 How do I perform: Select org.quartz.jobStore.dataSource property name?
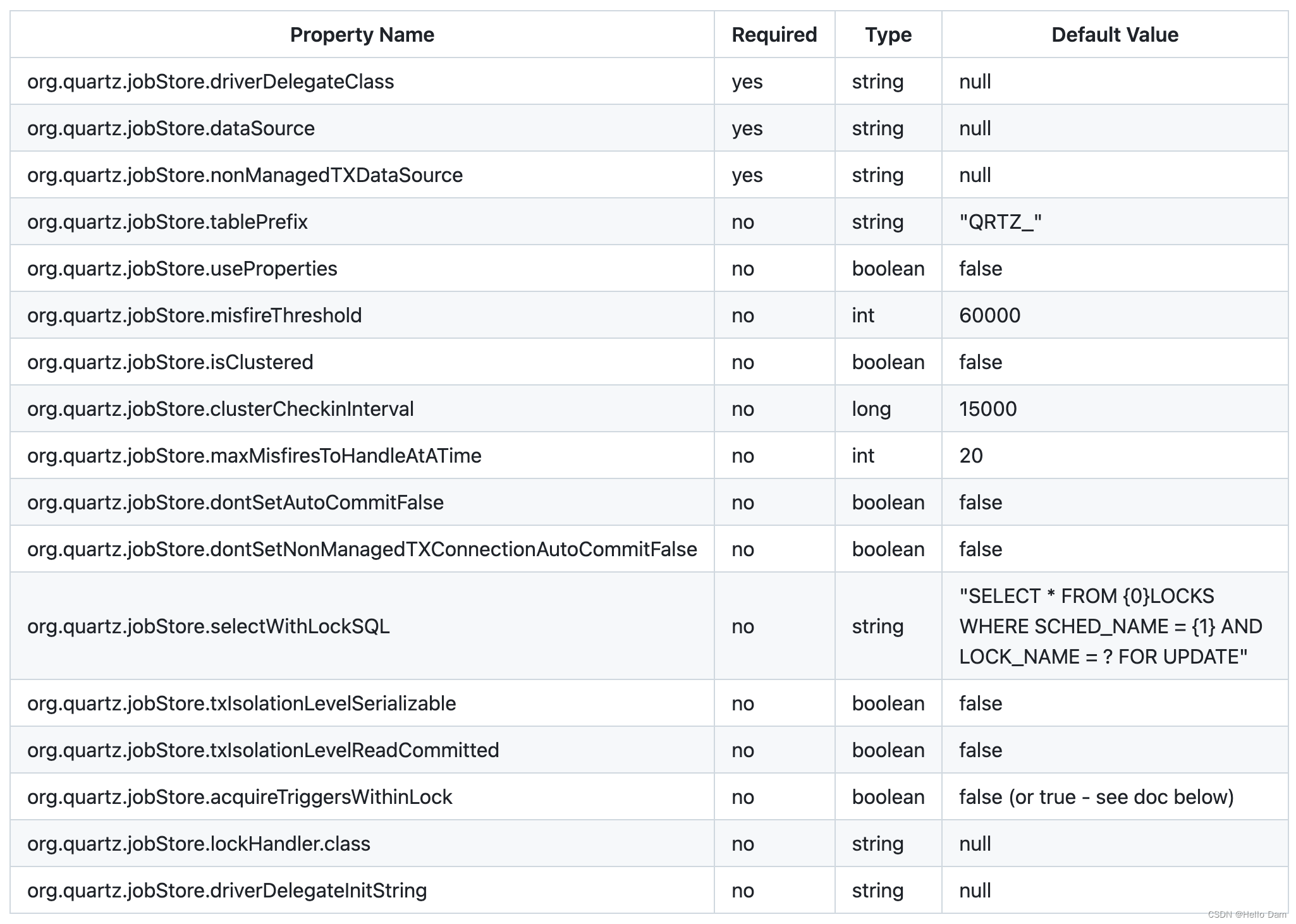pos(171,128)
